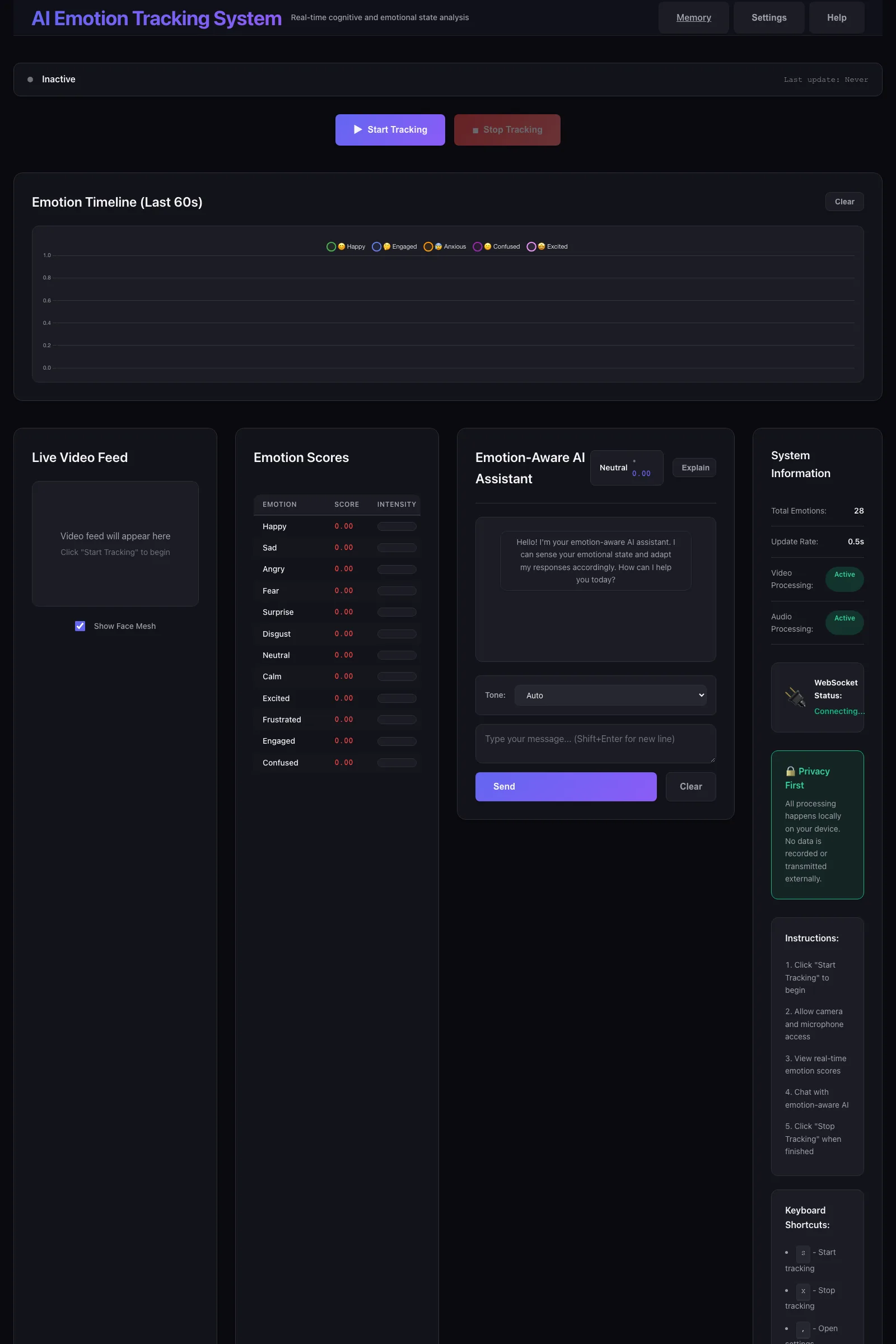Uncheck the Show Face Mesh checkbox
Viewport: 896px width, 1344px height.
[80, 626]
